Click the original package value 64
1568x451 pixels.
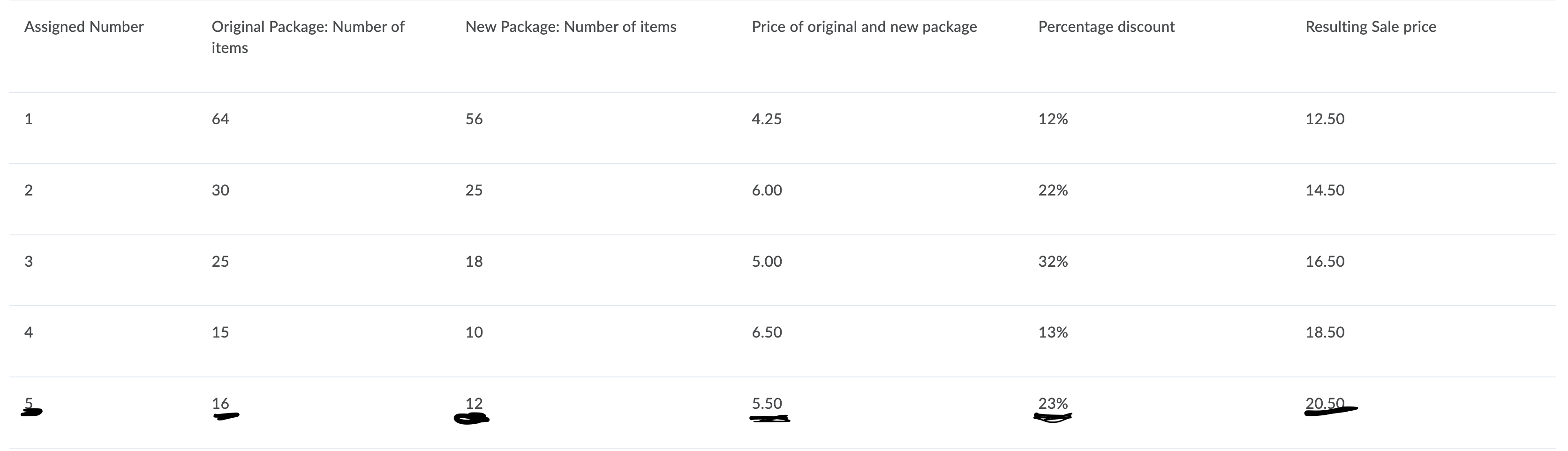point(220,119)
